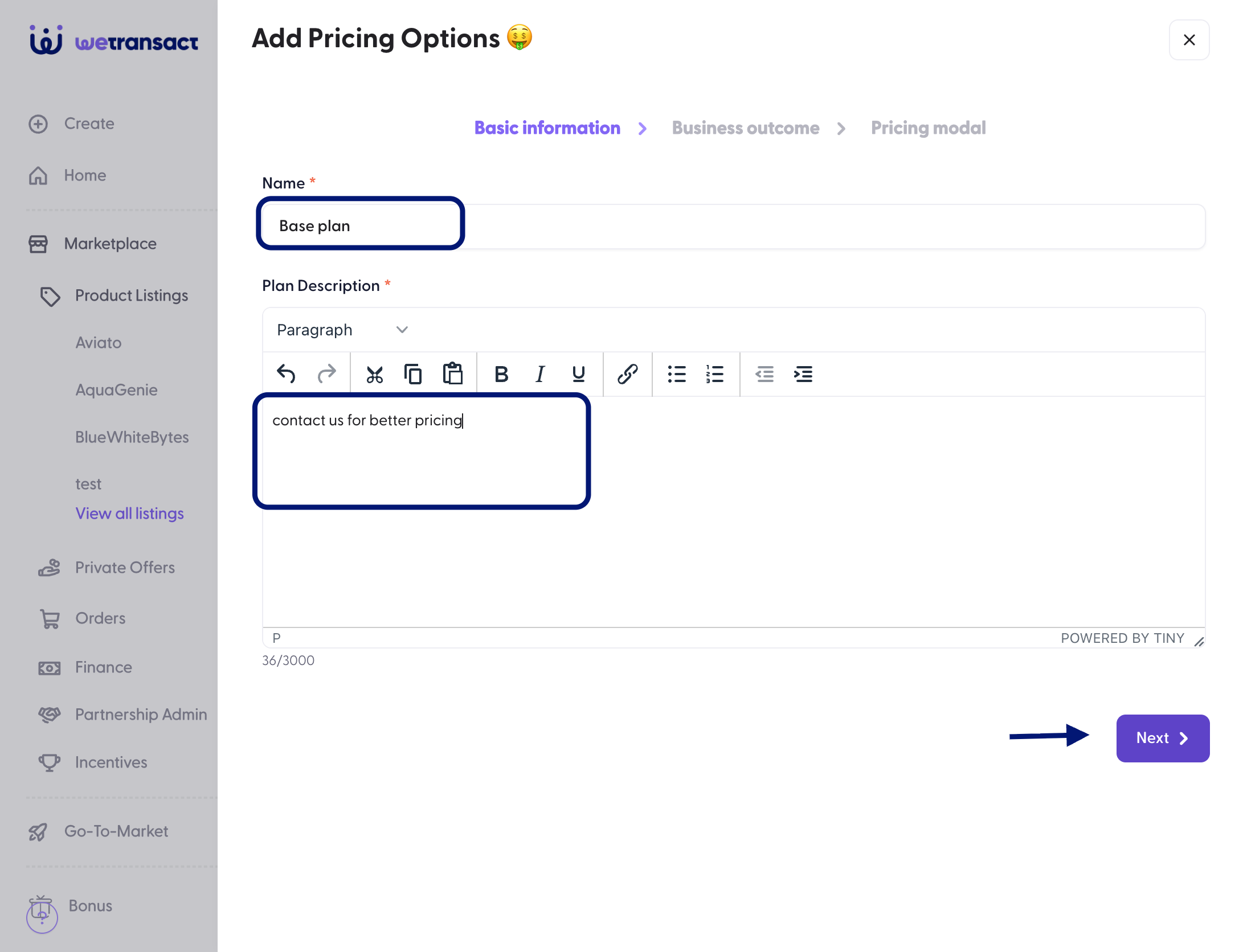Viewport: 1243px width, 952px height.
Task: Switch to the Business outcome step
Action: point(746,128)
